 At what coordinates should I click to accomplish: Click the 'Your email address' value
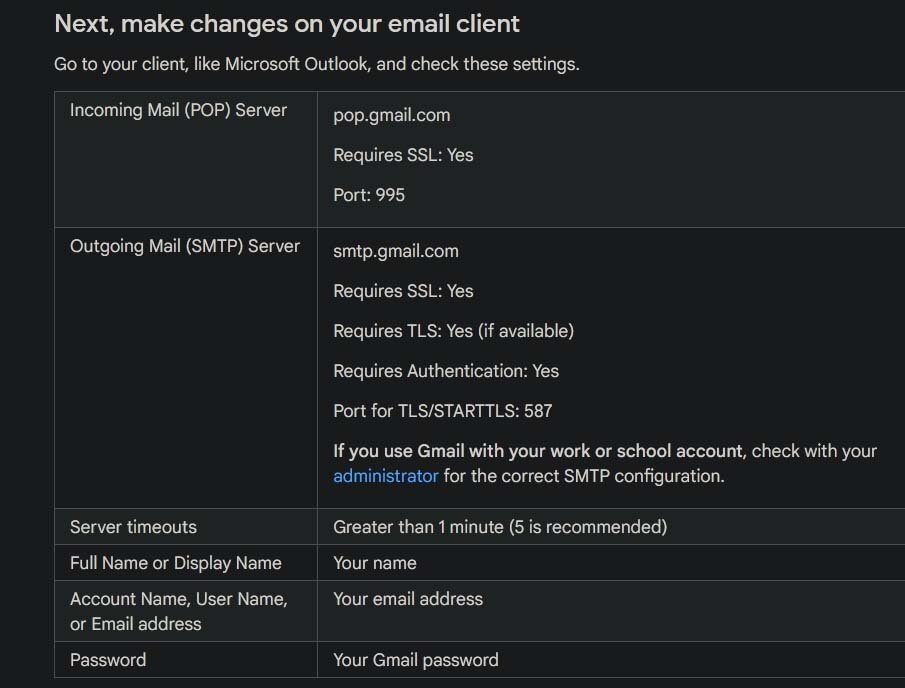[x=408, y=599]
